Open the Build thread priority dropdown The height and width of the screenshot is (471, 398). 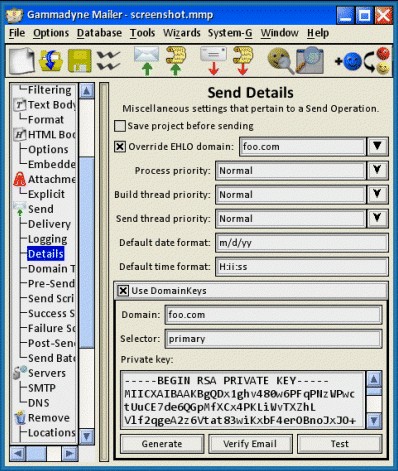377,194
